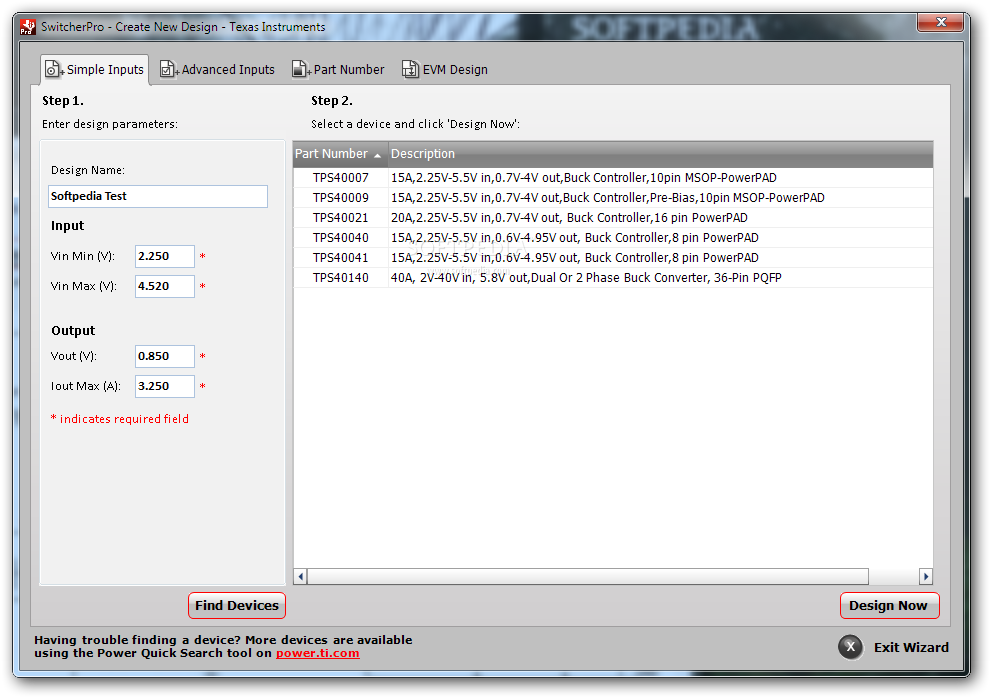This screenshot has width=991, height=698.
Task: Click the horizontal scrollbar left arrow
Action: (301, 576)
